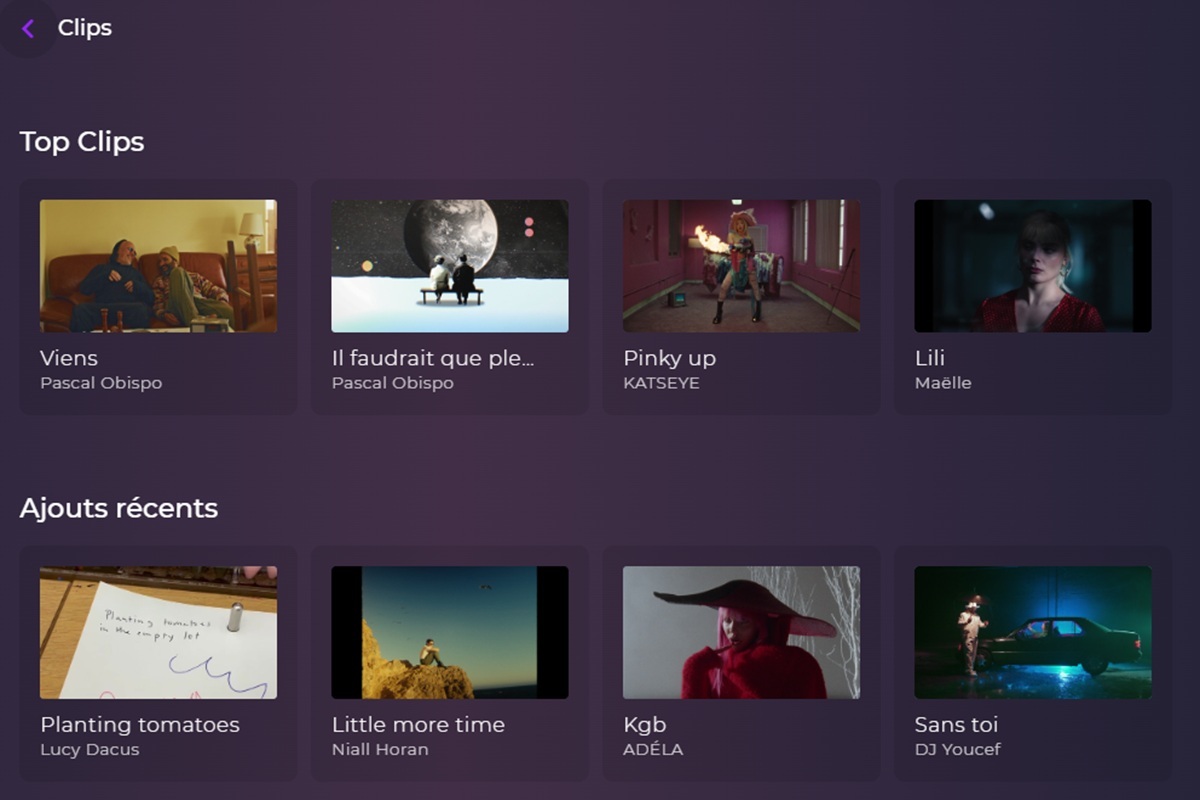The image size is (1200, 800).
Task: Click the purple back arrow icon
Action: [28, 28]
